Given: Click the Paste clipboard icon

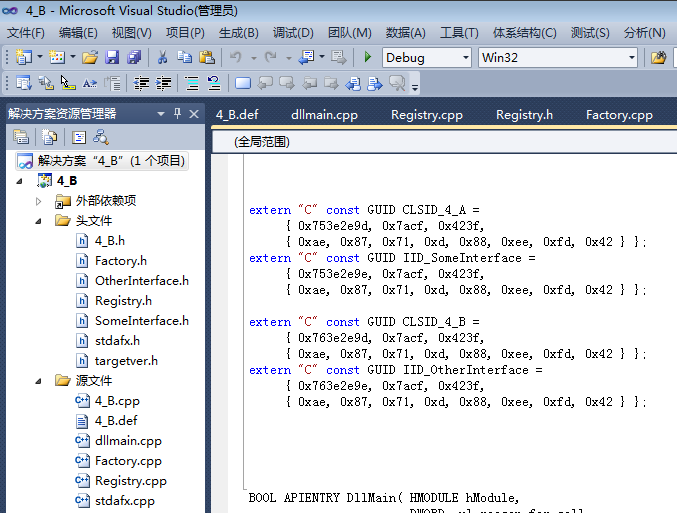Looking at the screenshot, I should [207, 57].
